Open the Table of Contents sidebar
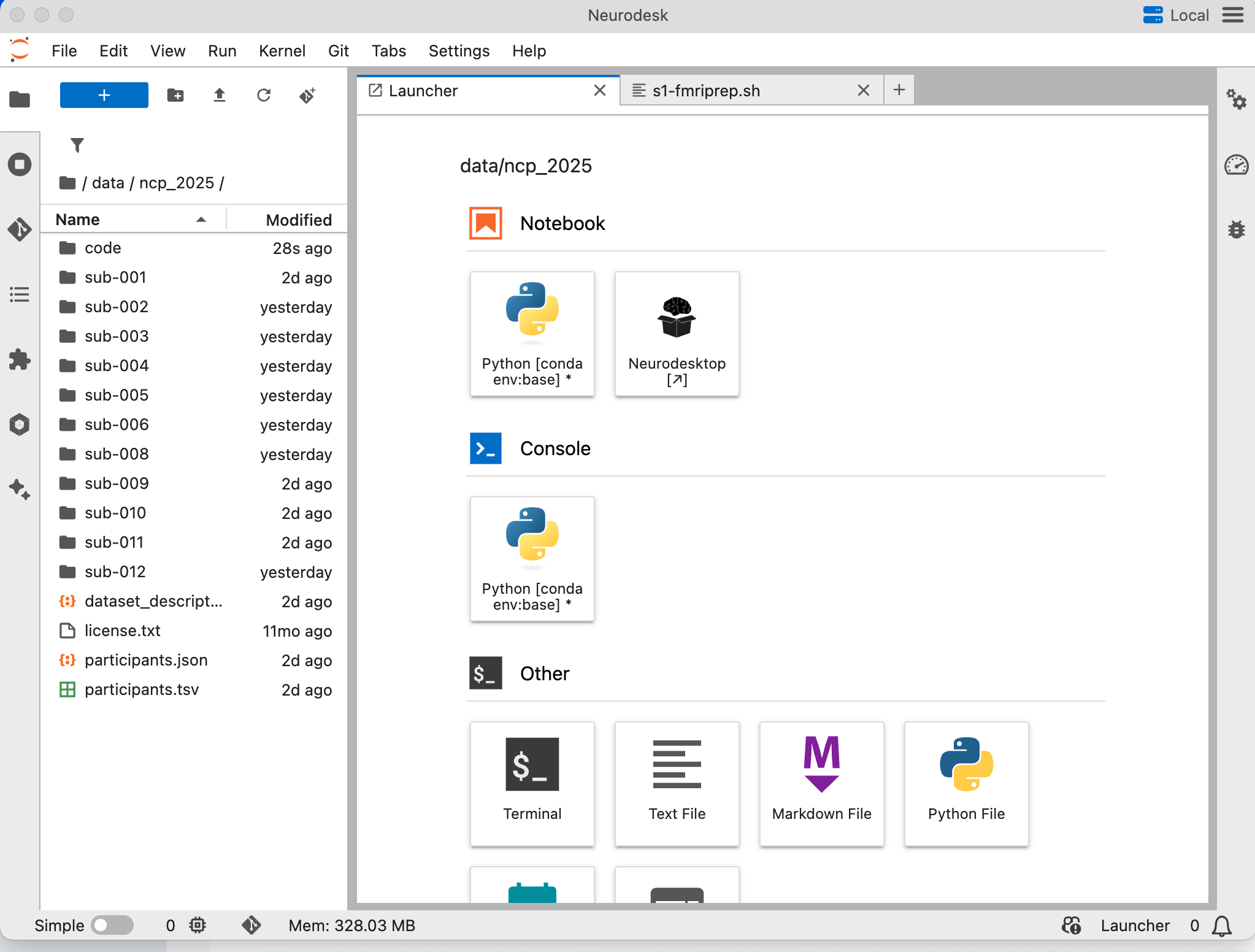Image resolution: width=1255 pixels, height=952 pixels. tap(20, 294)
